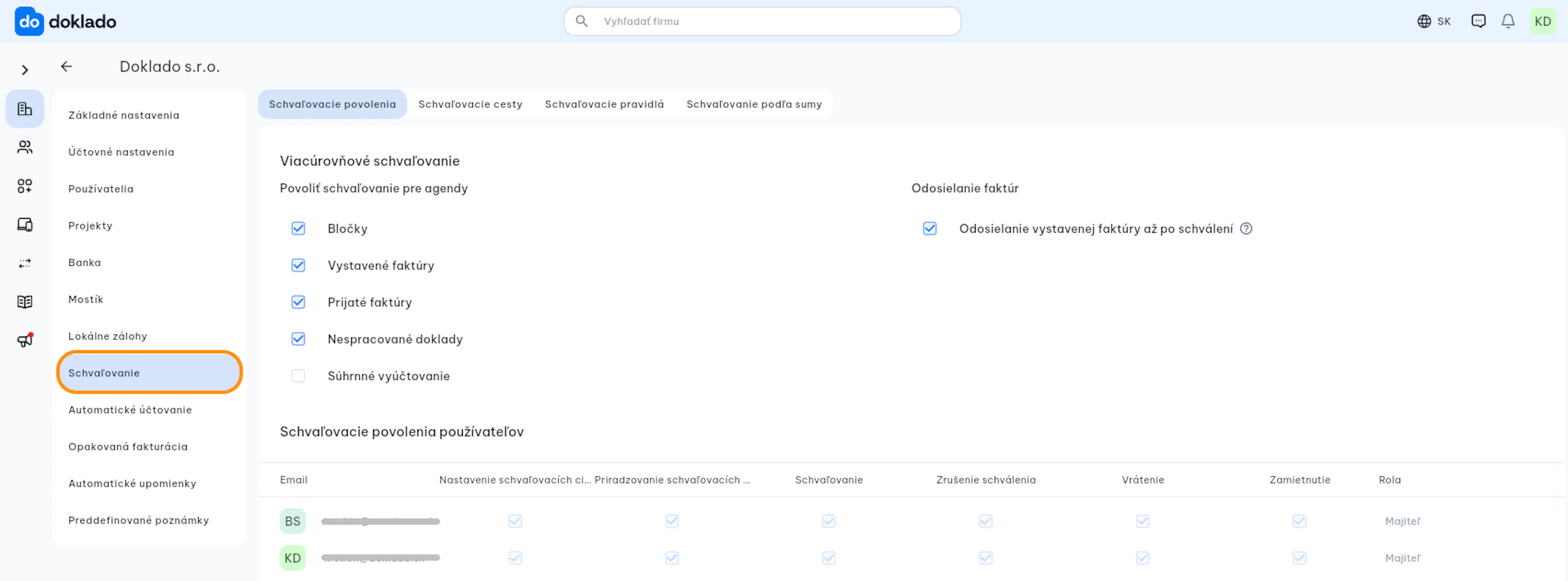This screenshot has width=1568, height=581.
Task: Open the megaphone announcements sidebar icon
Action: (25, 340)
